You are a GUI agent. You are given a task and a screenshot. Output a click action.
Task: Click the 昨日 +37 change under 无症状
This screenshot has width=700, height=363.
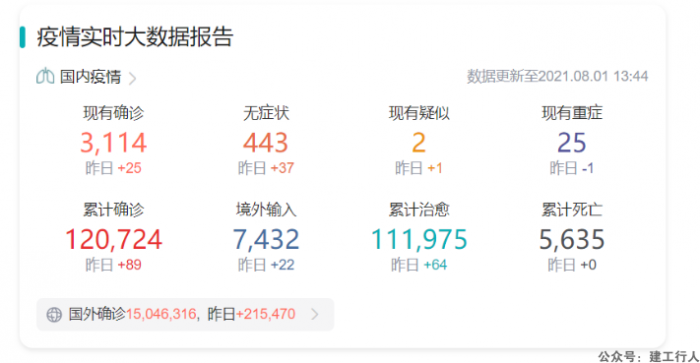266,168
